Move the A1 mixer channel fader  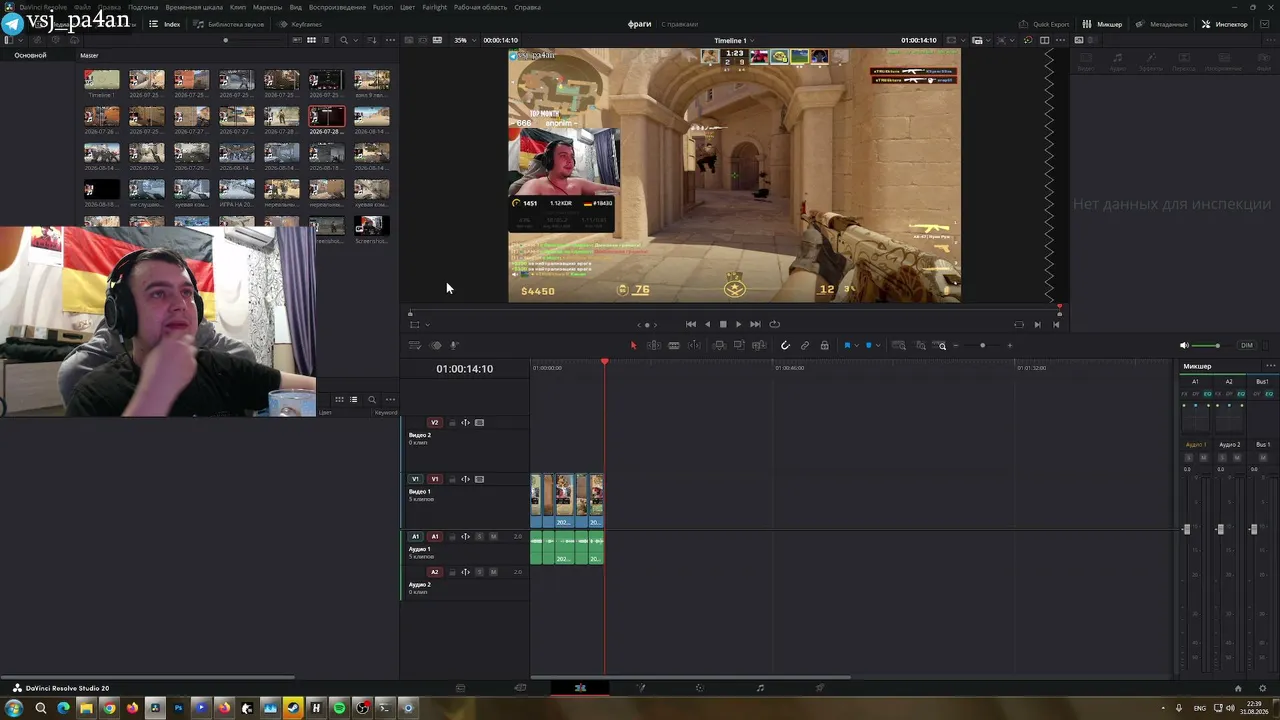tap(1187, 529)
